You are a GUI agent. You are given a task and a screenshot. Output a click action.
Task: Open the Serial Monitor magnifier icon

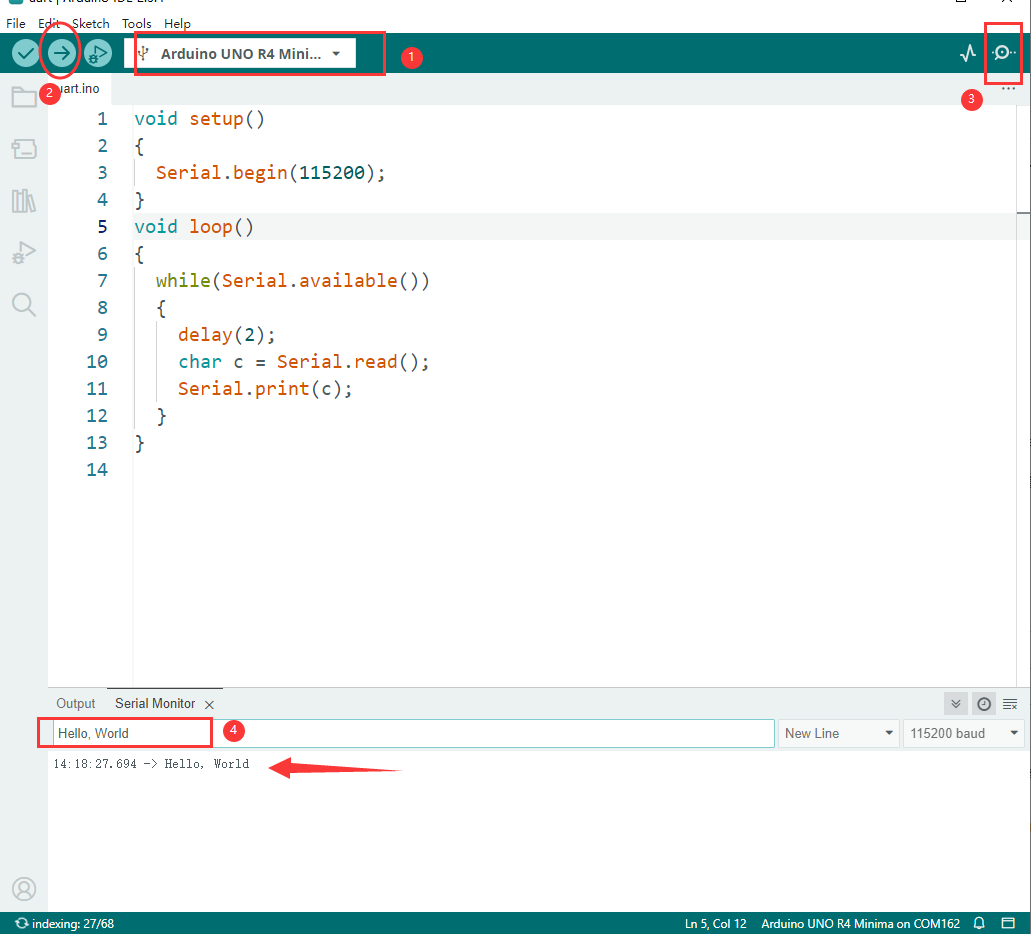click(x=1003, y=53)
